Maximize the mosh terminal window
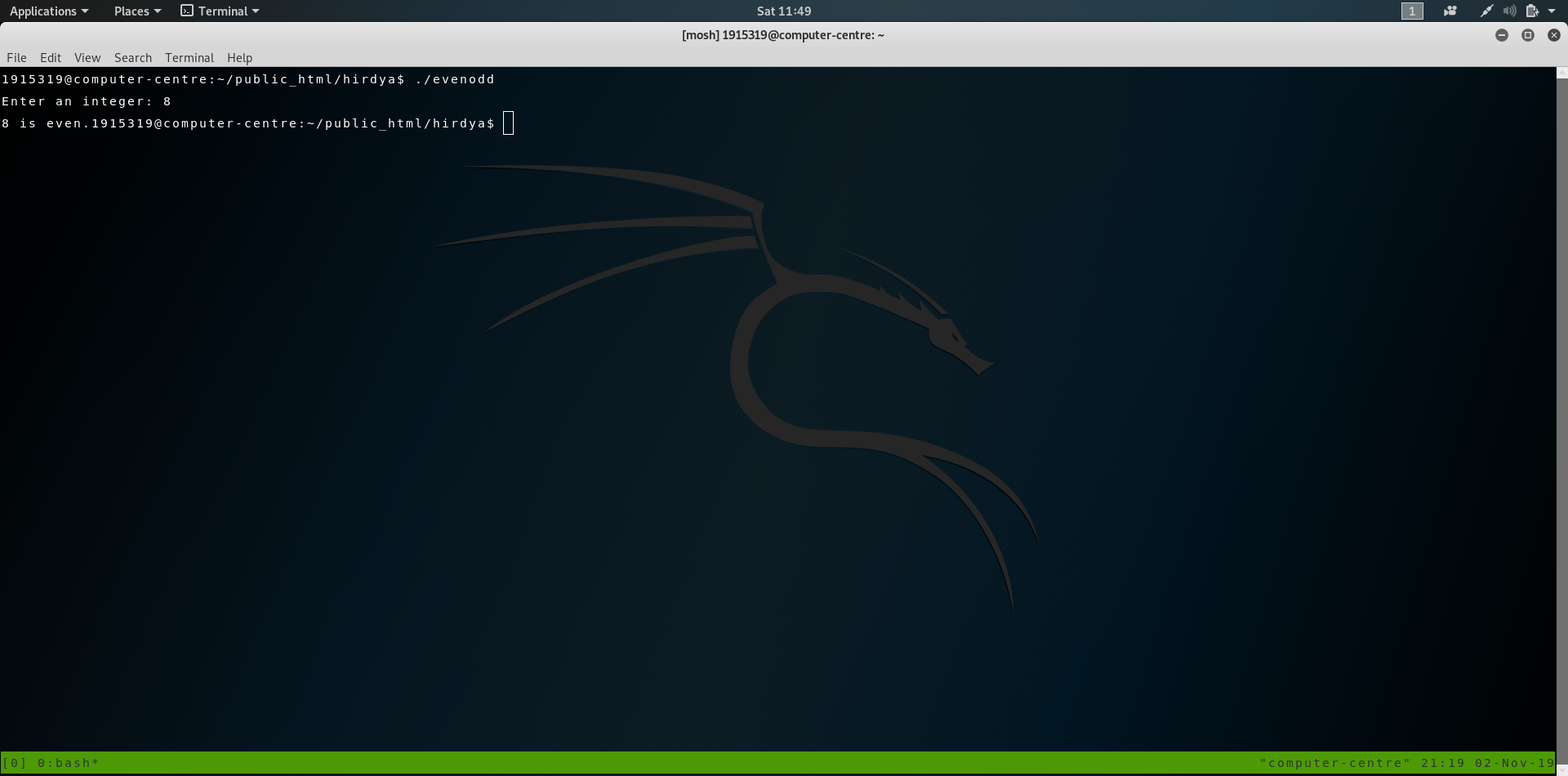This screenshot has height=776, width=1568. point(1528,35)
